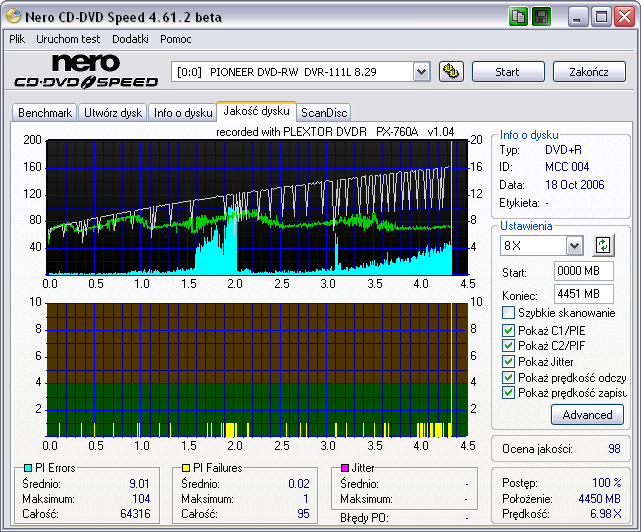This screenshot has height=532, width=641.
Task: Click the Błędy PO label
Action: (x=364, y=518)
